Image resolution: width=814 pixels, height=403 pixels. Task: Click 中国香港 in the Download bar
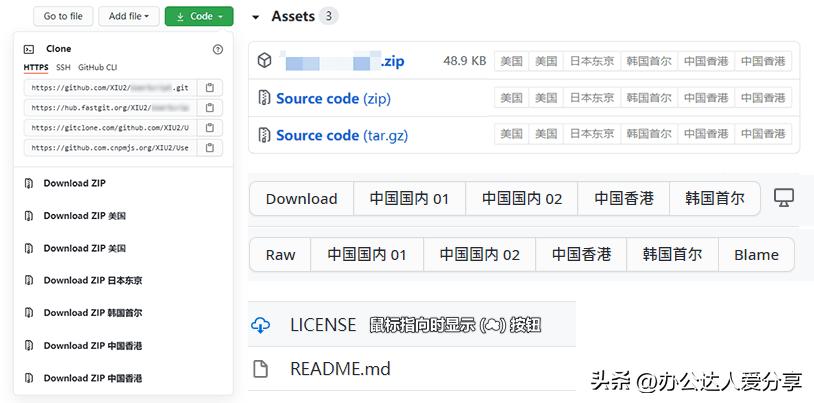[x=623, y=198]
